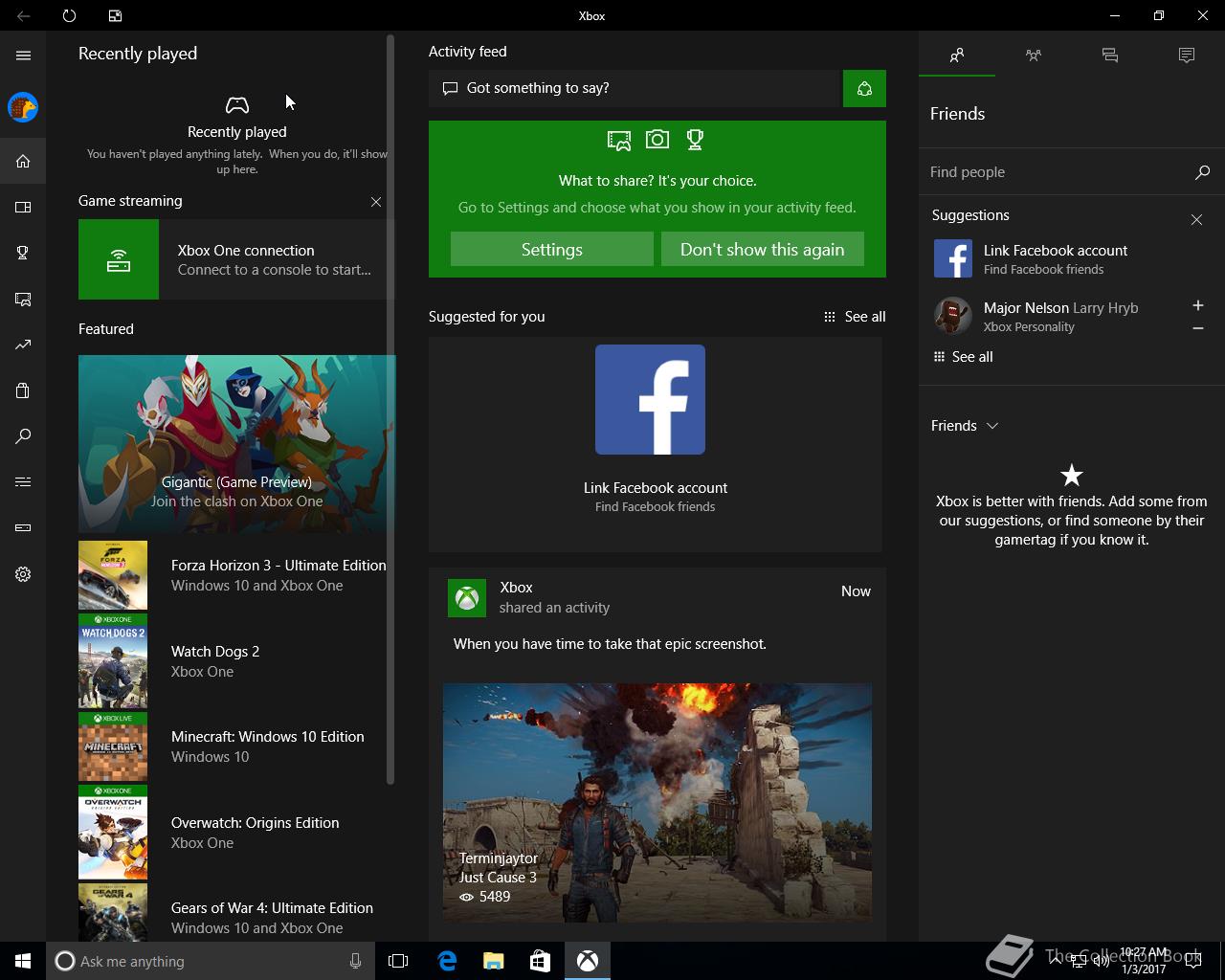Open the Overwatch Origins Edition thumbnail
The image size is (1225, 980).
coord(113,833)
